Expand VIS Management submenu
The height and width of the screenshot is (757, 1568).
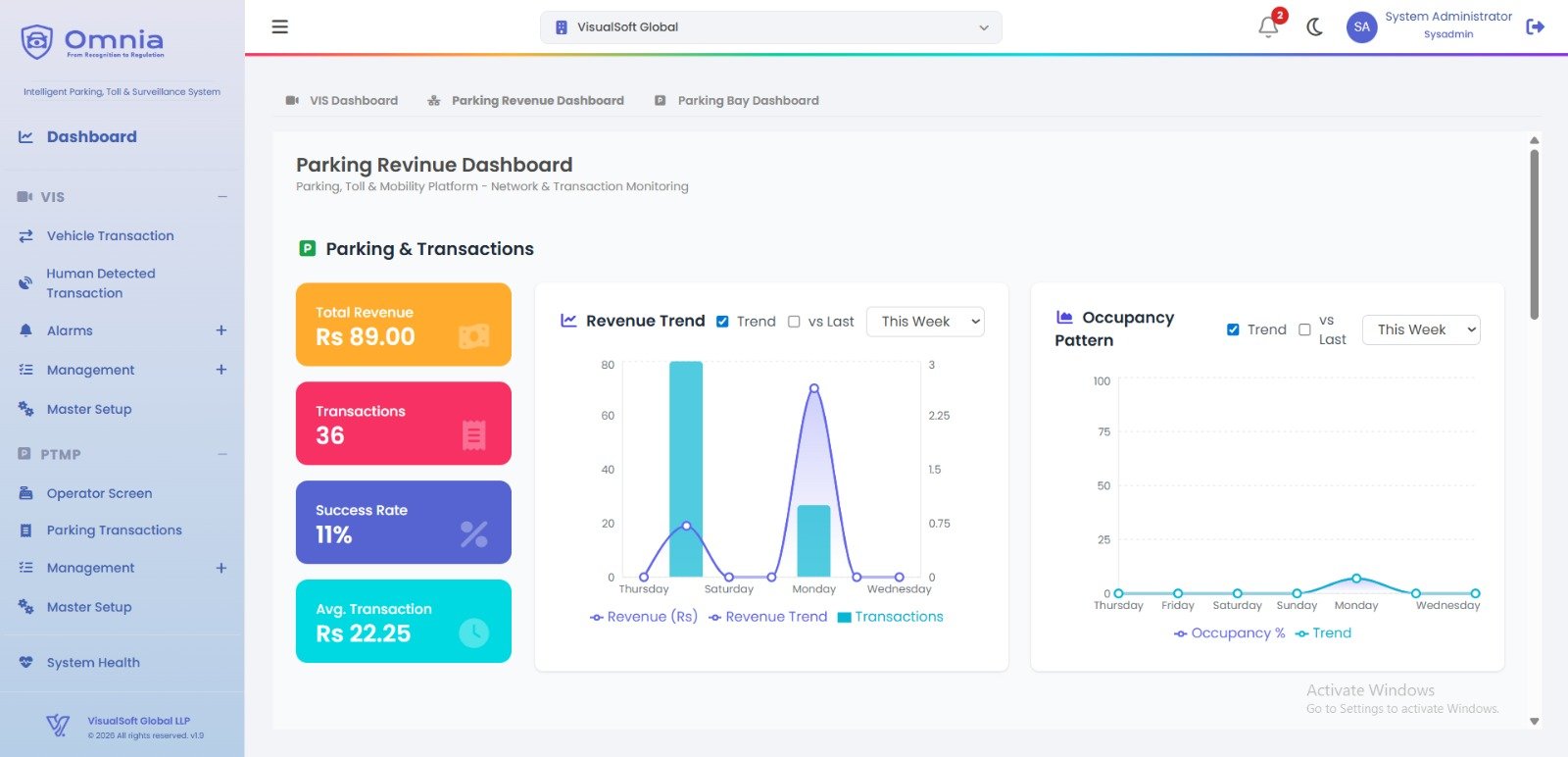point(221,370)
